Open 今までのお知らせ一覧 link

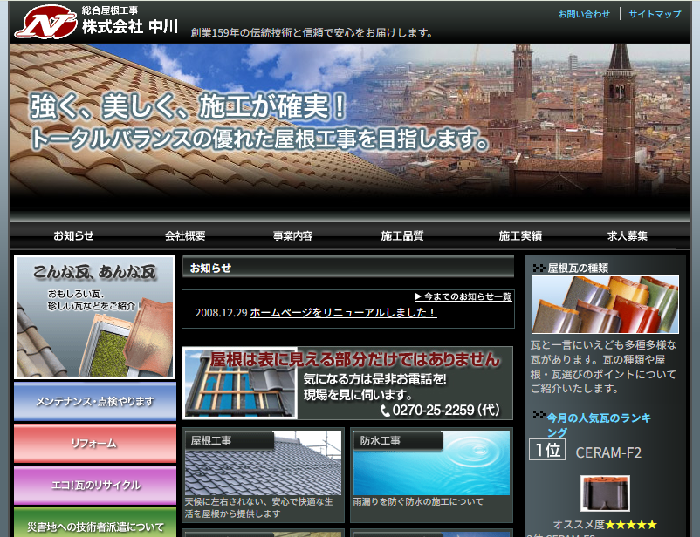(463, 296)
